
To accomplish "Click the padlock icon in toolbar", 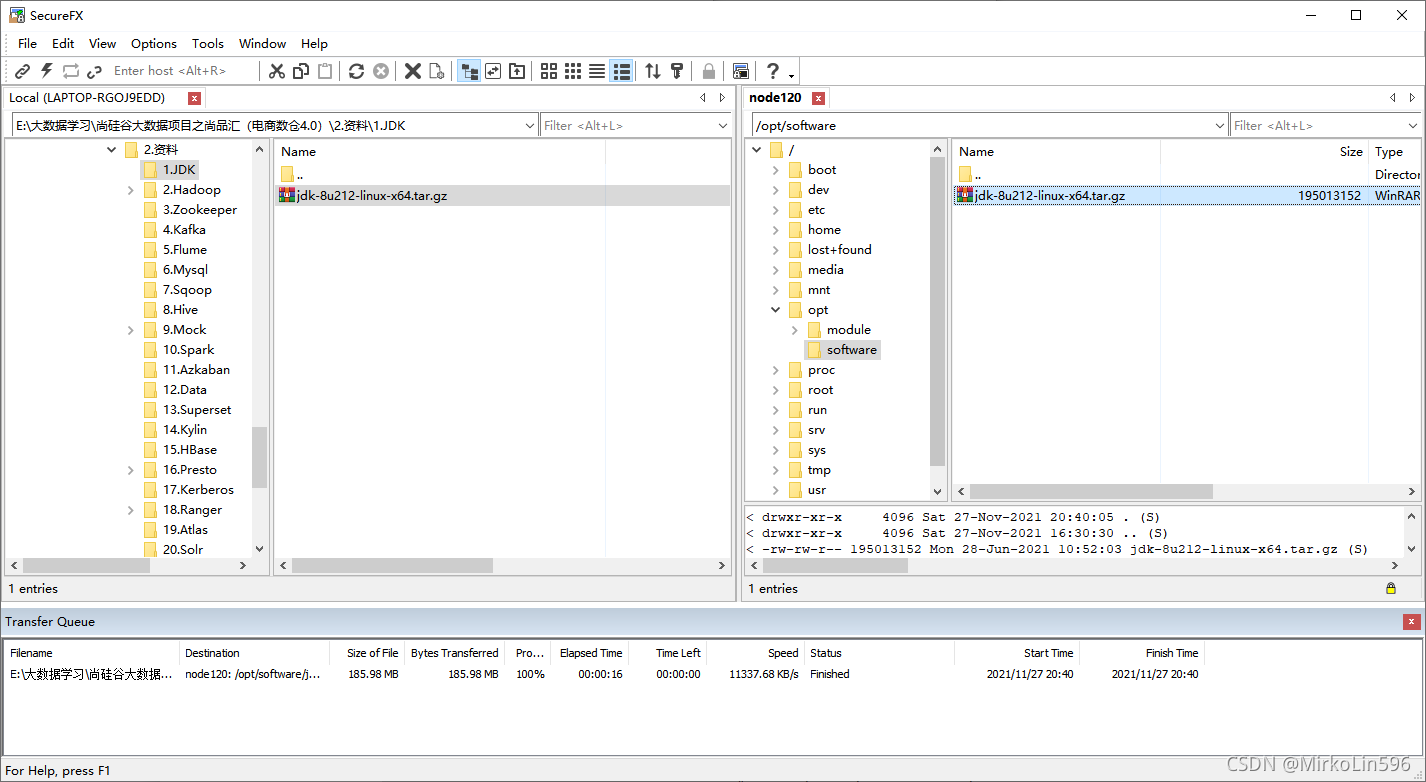I will tap(709, 71).
